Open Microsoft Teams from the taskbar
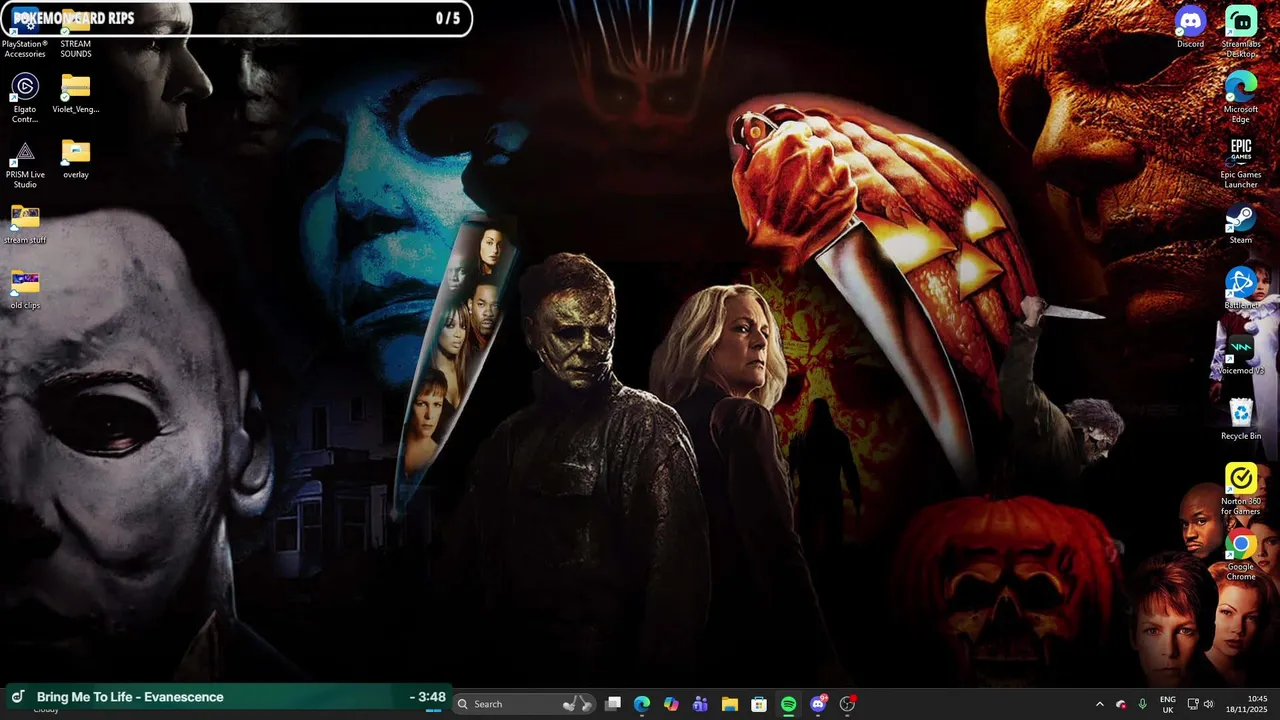 pos(700,704)
